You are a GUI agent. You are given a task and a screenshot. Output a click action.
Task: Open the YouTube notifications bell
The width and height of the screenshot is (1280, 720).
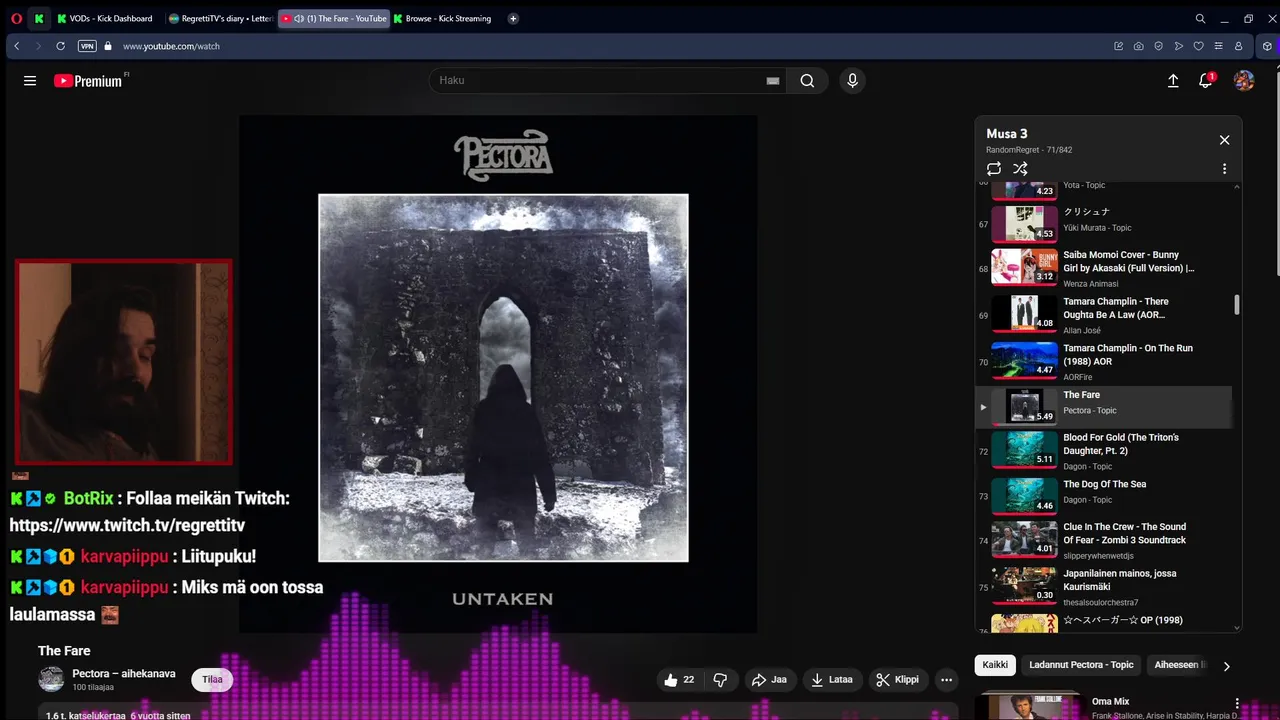[x=1206, y=80]
